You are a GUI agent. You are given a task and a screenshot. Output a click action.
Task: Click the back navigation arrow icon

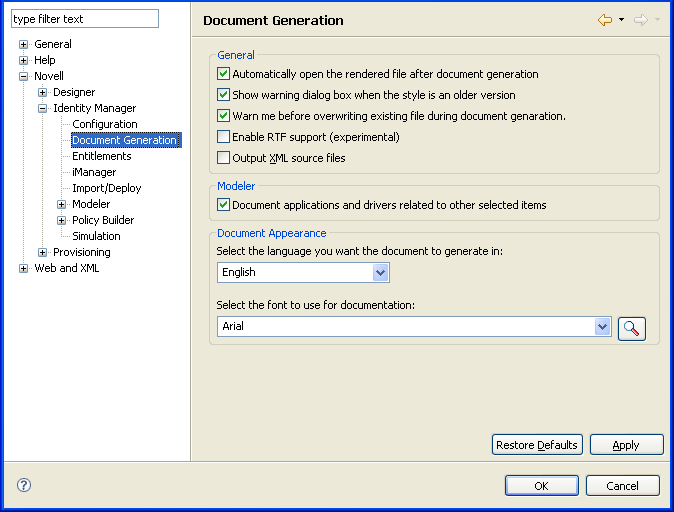click(x=605, y=20)
